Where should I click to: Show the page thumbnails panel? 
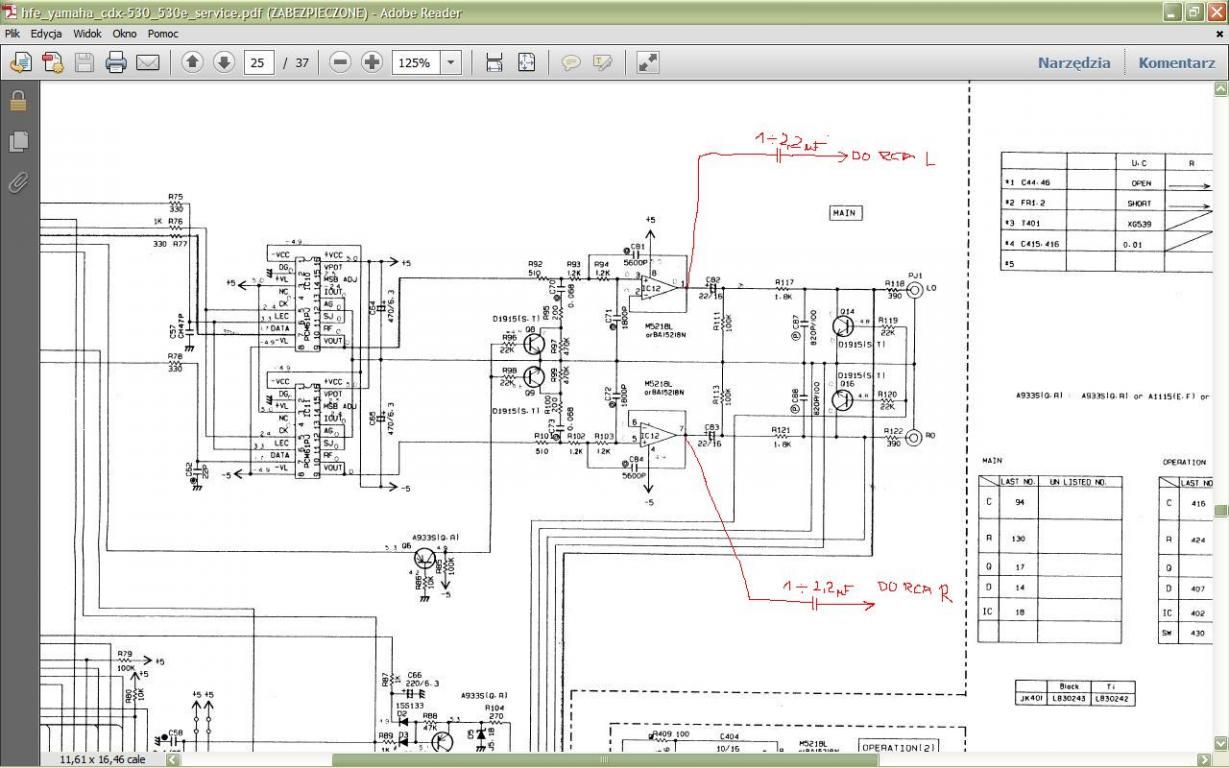point(18,142)
